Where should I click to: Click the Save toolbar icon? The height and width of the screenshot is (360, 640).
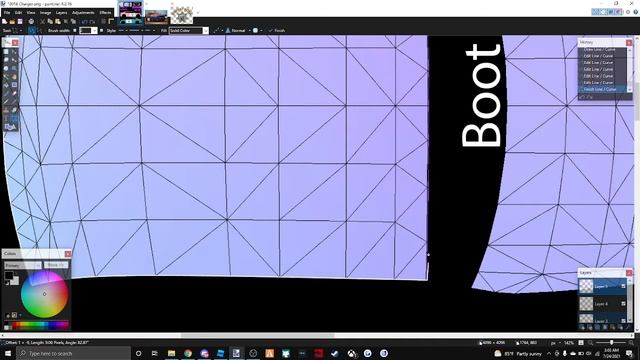click(20, 22)
